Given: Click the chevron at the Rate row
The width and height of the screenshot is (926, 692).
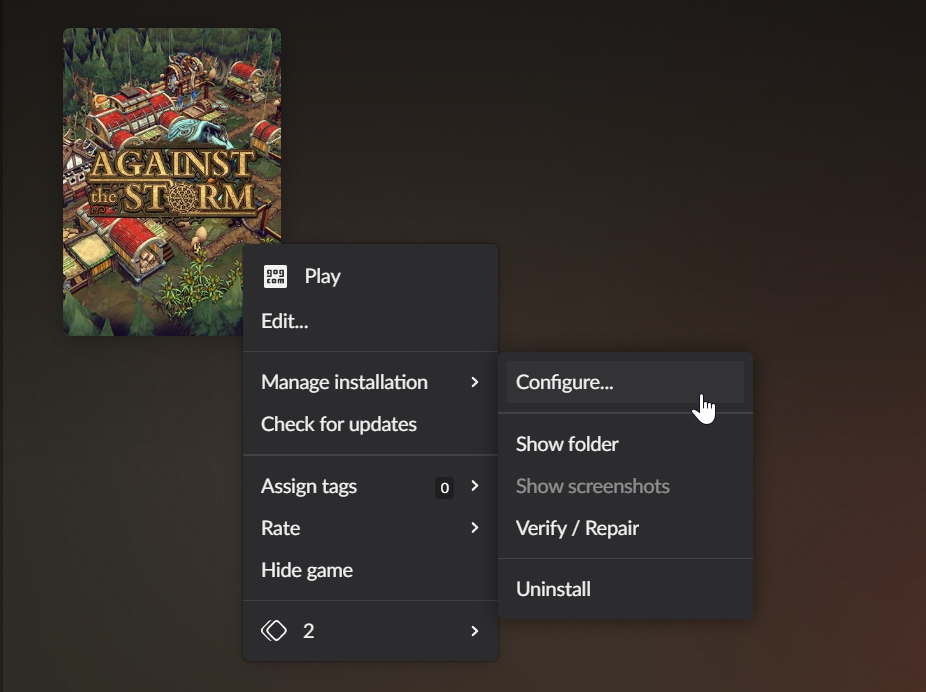Looking at the screenshot, I should (x=475, y=527).
